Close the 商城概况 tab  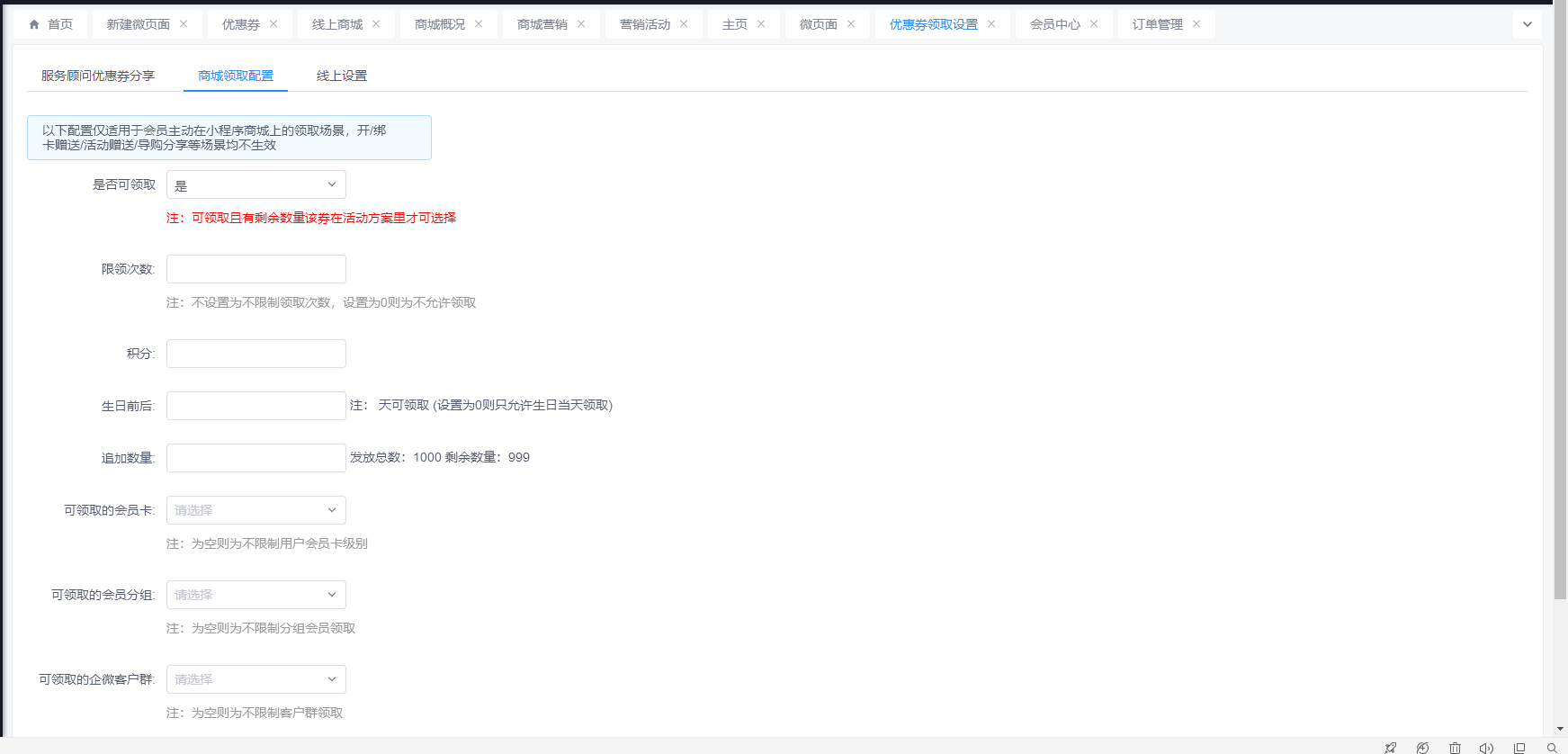479,24
